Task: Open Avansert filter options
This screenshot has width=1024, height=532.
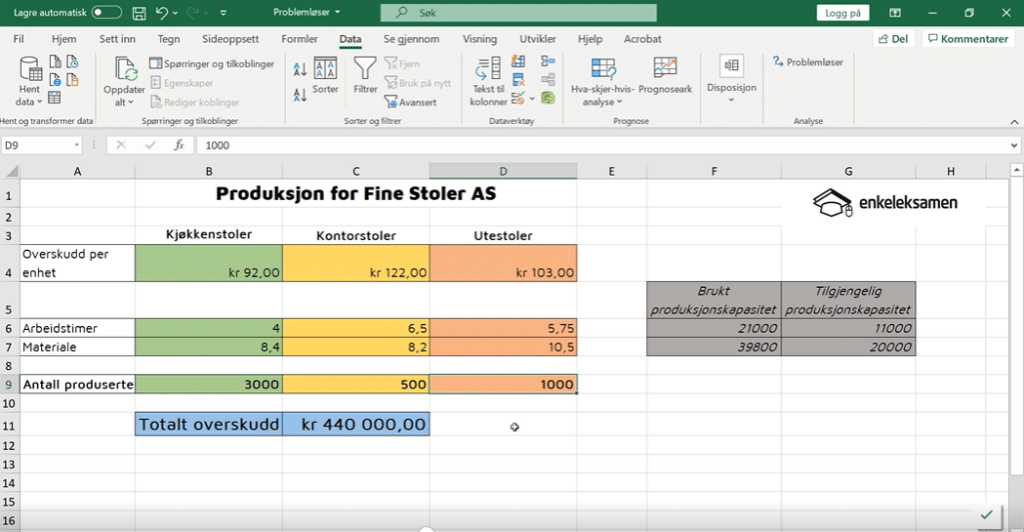Action: pos(410,102)
